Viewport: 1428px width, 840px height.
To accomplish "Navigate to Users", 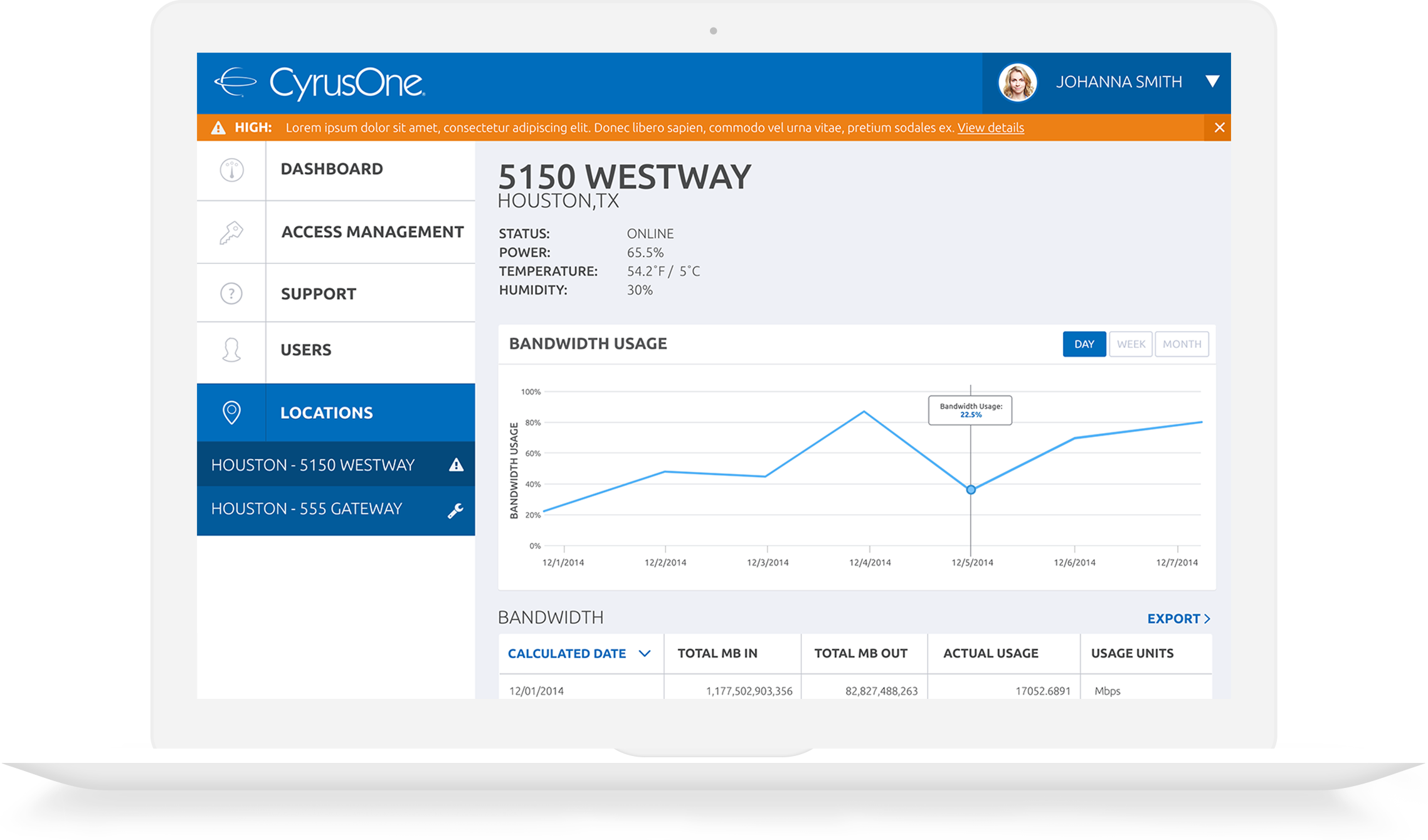I will point(305,350).
